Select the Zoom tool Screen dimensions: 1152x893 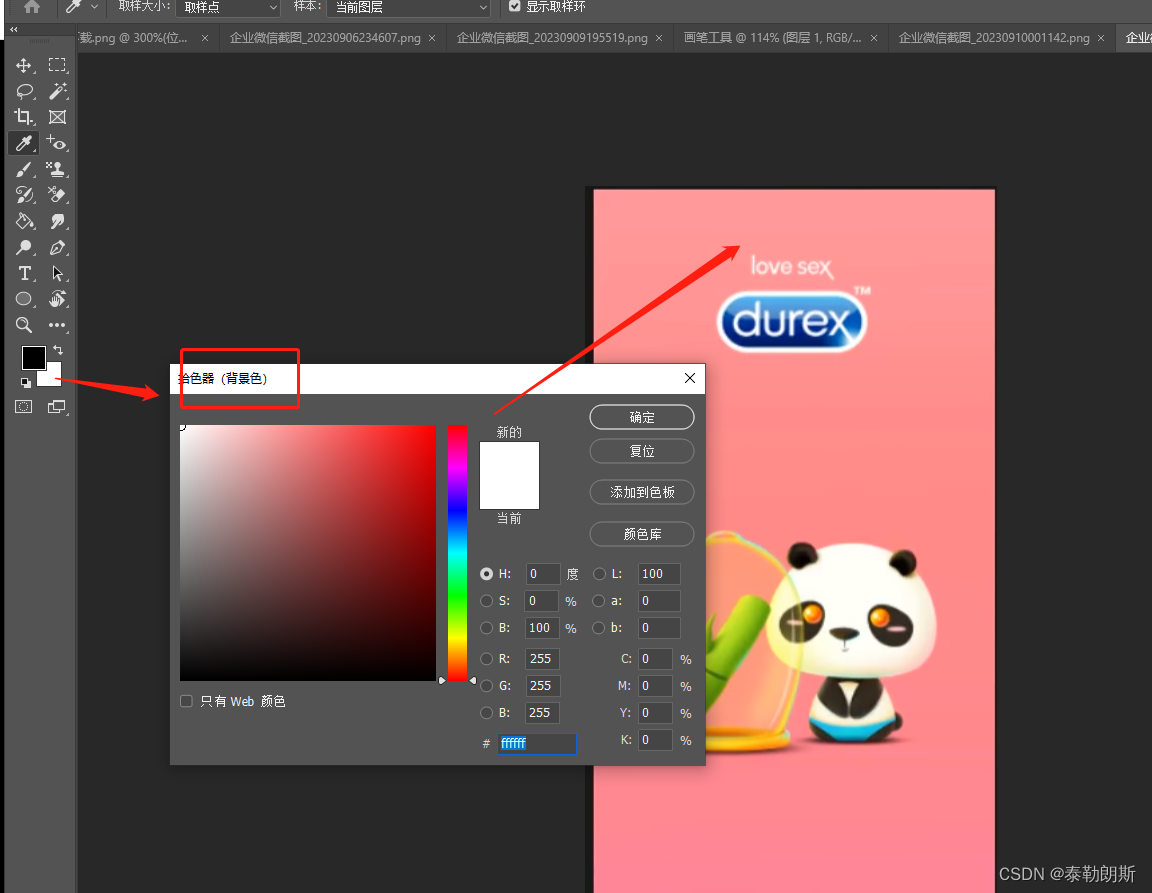pos(24,325)
